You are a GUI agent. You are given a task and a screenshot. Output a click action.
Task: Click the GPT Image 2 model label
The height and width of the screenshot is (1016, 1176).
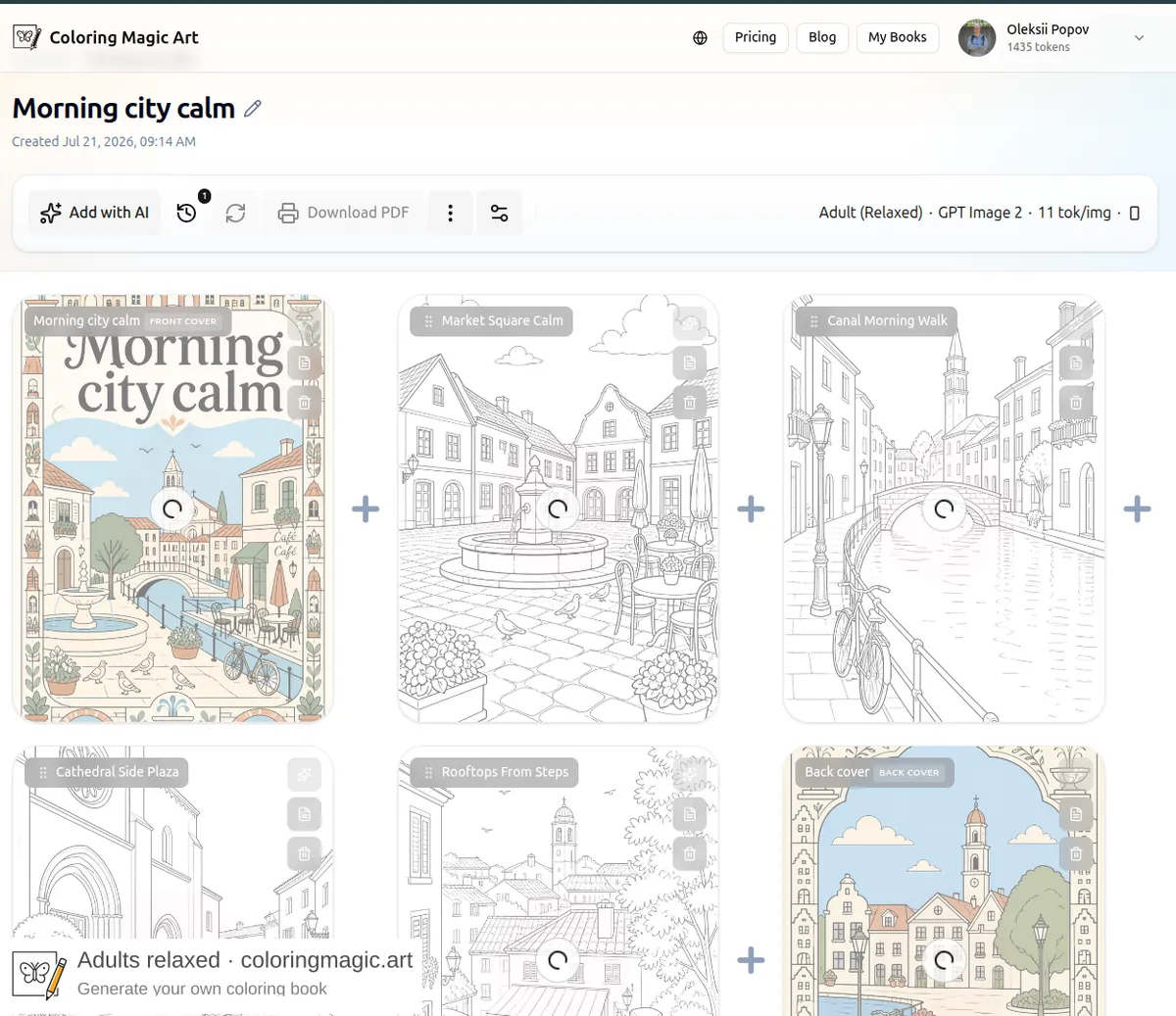point(980,213)
